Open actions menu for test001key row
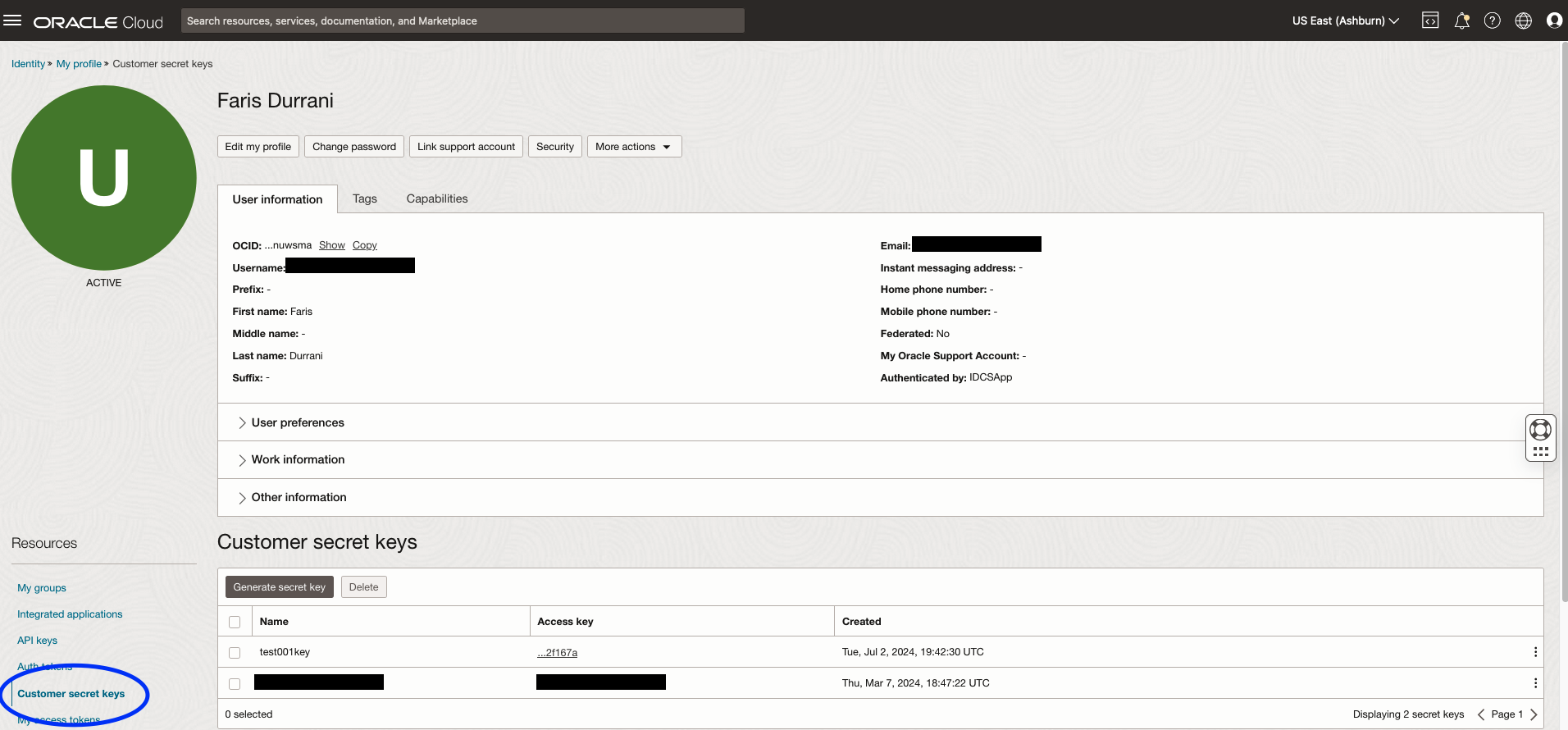 point(1535,652)
